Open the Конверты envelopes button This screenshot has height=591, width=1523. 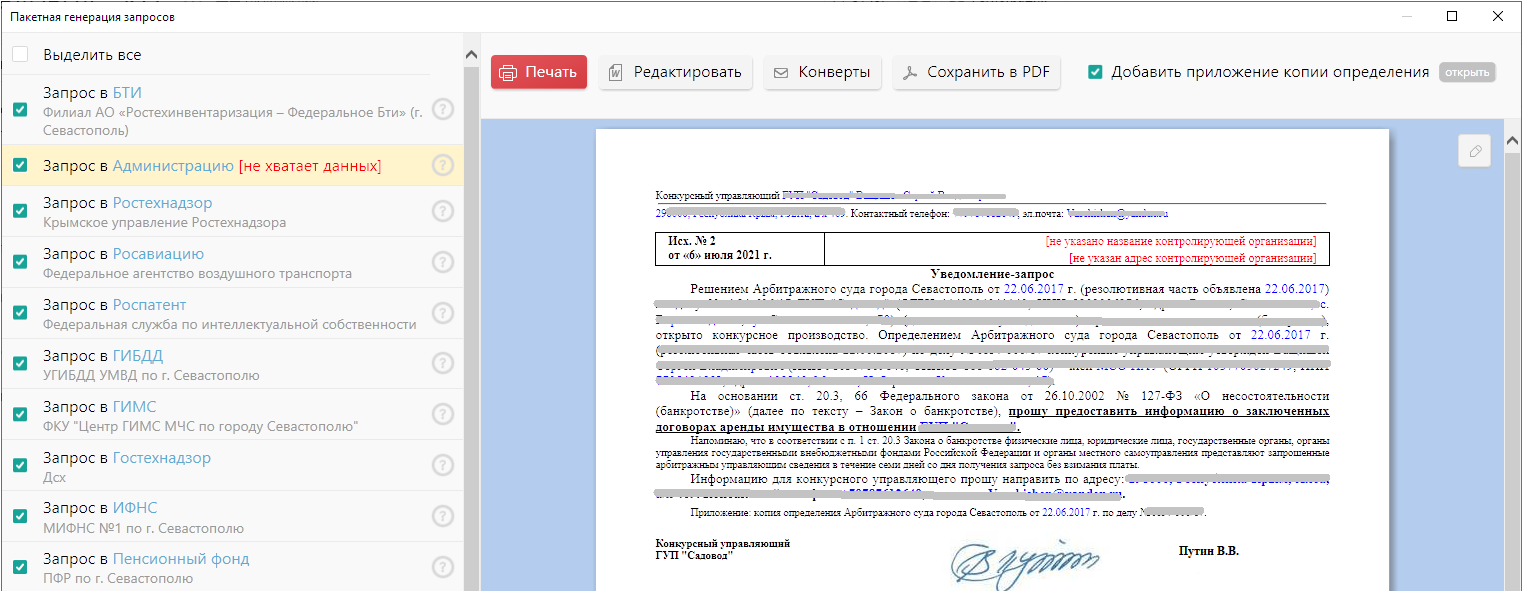click(x=822, y=72)
